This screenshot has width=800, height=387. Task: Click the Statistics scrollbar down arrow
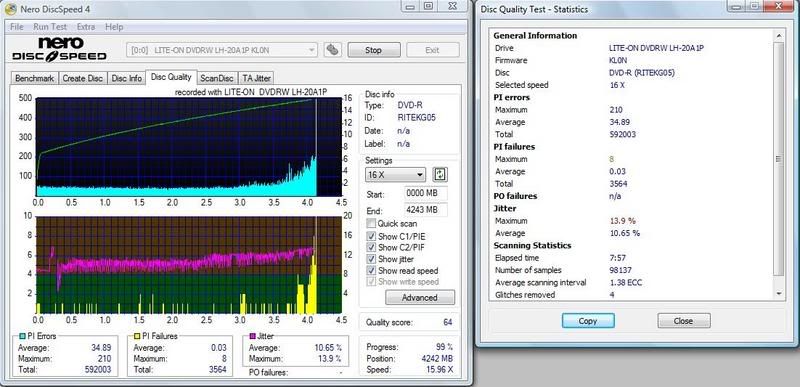pos(778,293)
